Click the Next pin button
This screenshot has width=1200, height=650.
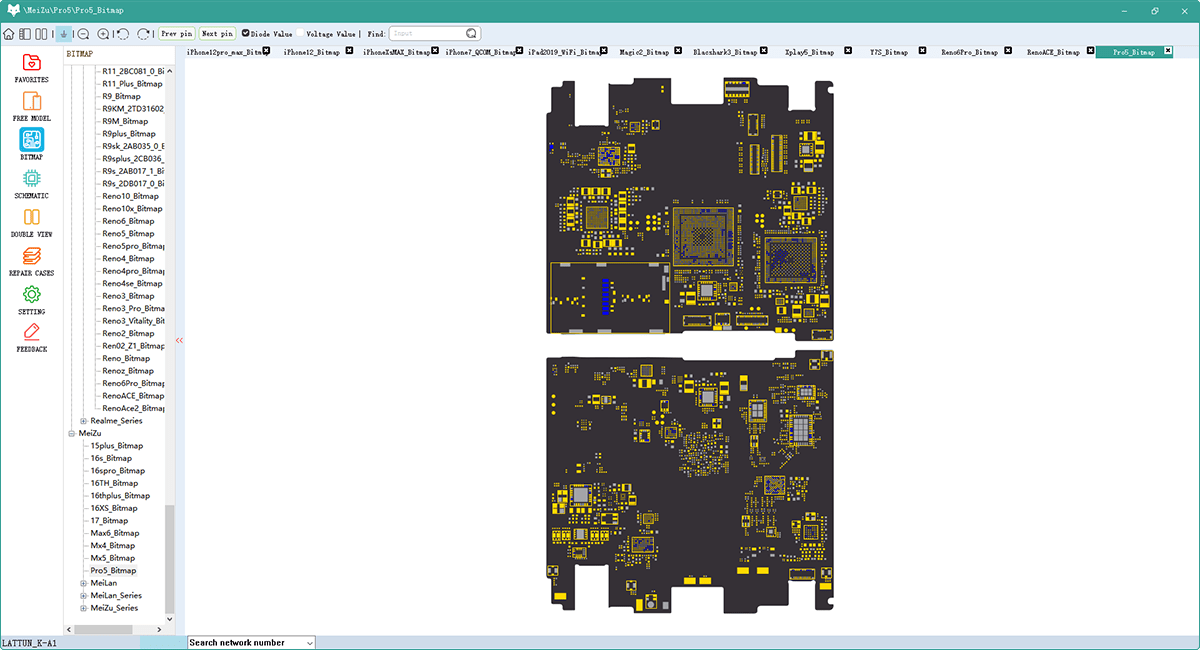point(216,33)
